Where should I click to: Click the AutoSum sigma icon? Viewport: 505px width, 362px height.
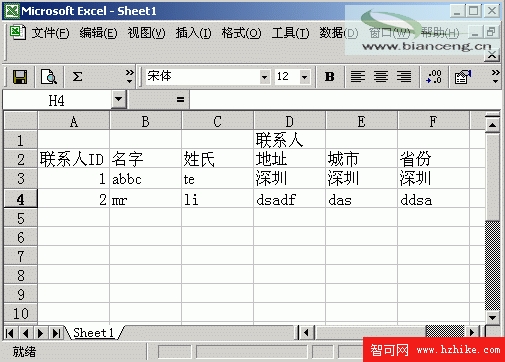coord(77,77)
